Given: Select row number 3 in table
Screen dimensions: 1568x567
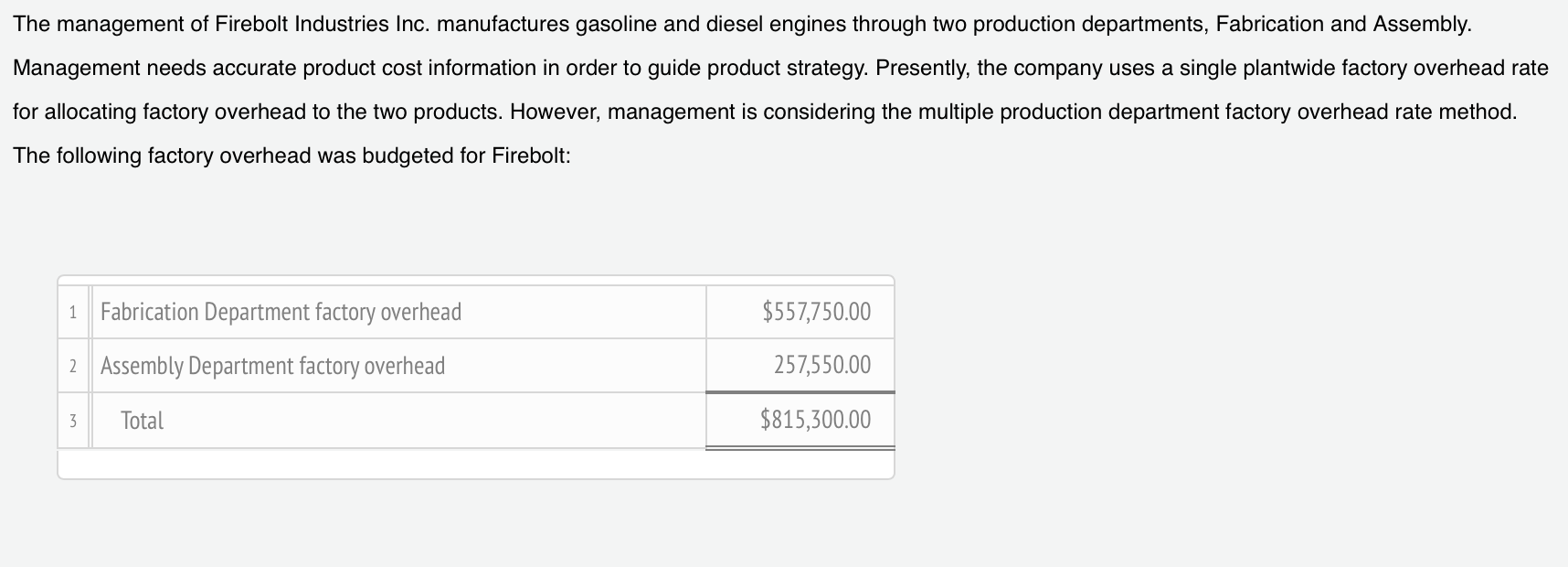Looking at the screenshot, I should 73,421.
